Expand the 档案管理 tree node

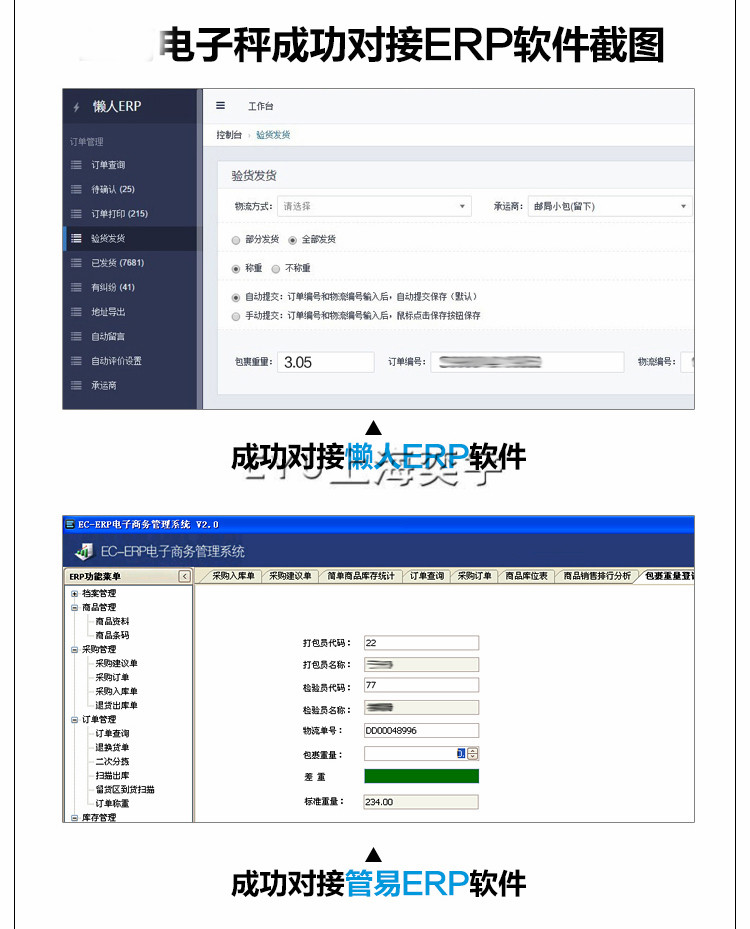[75, 594]
